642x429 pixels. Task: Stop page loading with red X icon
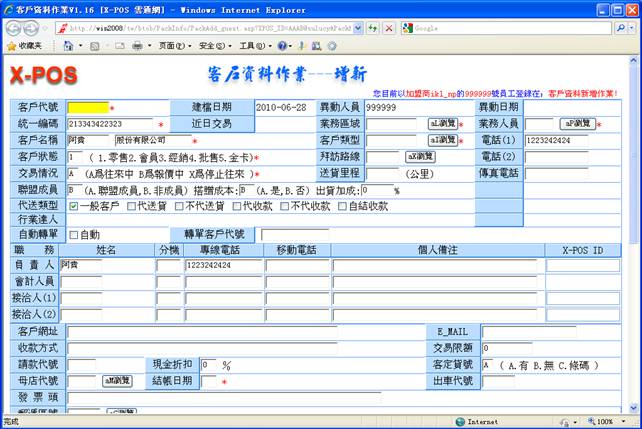[389, 29]
